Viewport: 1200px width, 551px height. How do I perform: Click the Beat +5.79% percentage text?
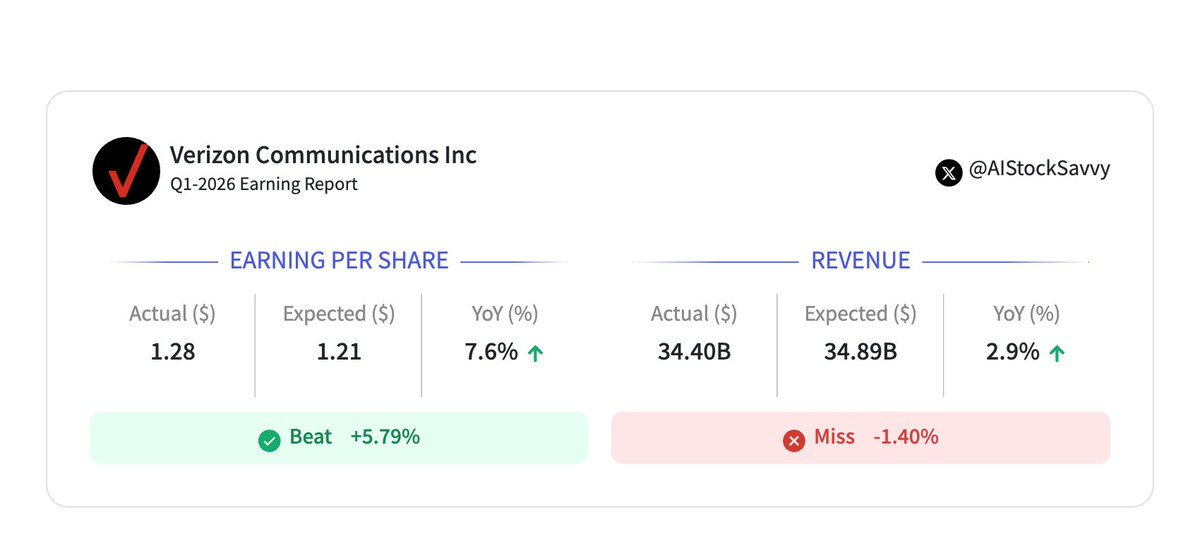[x=385, y=437]
